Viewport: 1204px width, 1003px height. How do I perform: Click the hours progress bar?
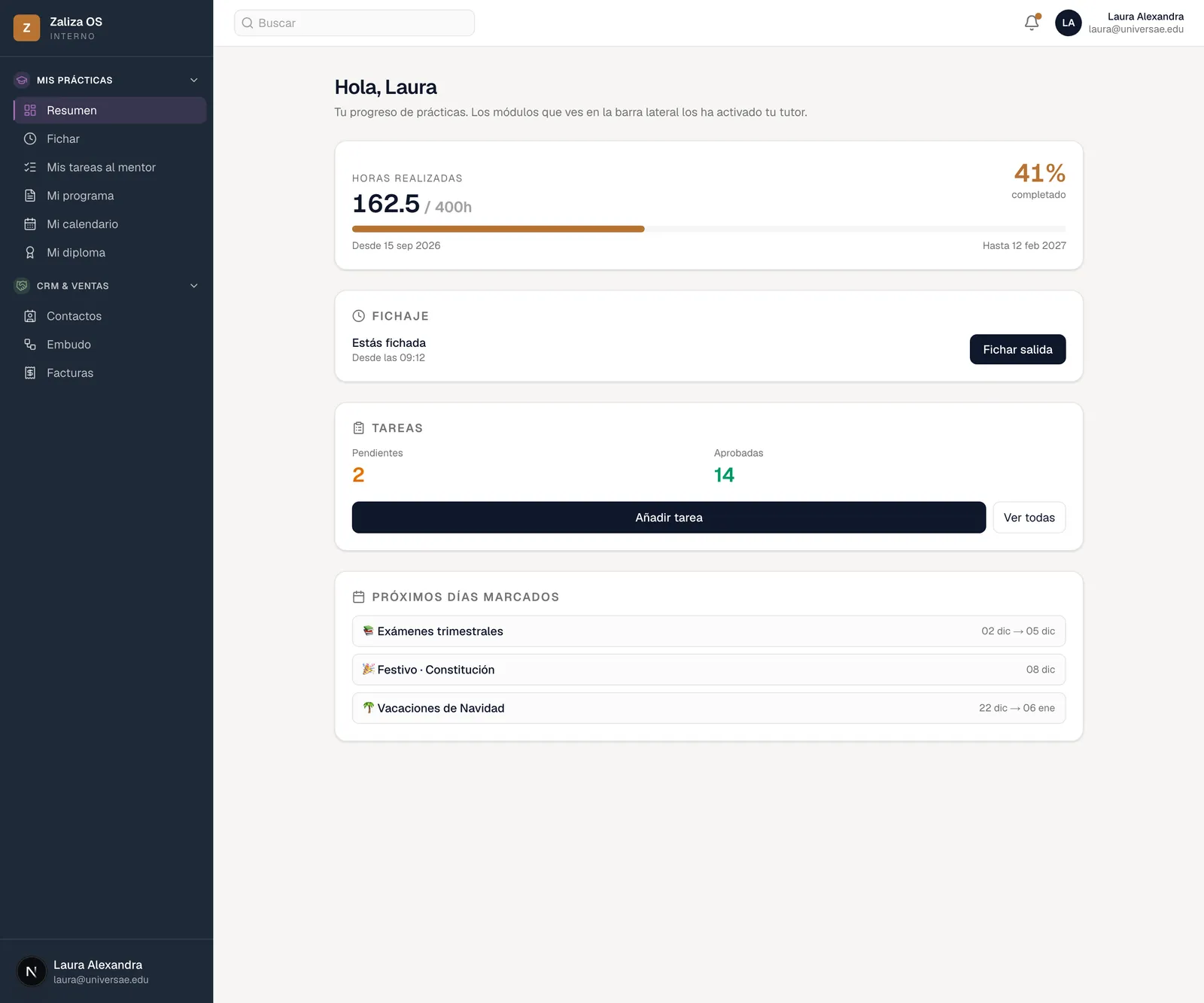(x=709, y=229)
